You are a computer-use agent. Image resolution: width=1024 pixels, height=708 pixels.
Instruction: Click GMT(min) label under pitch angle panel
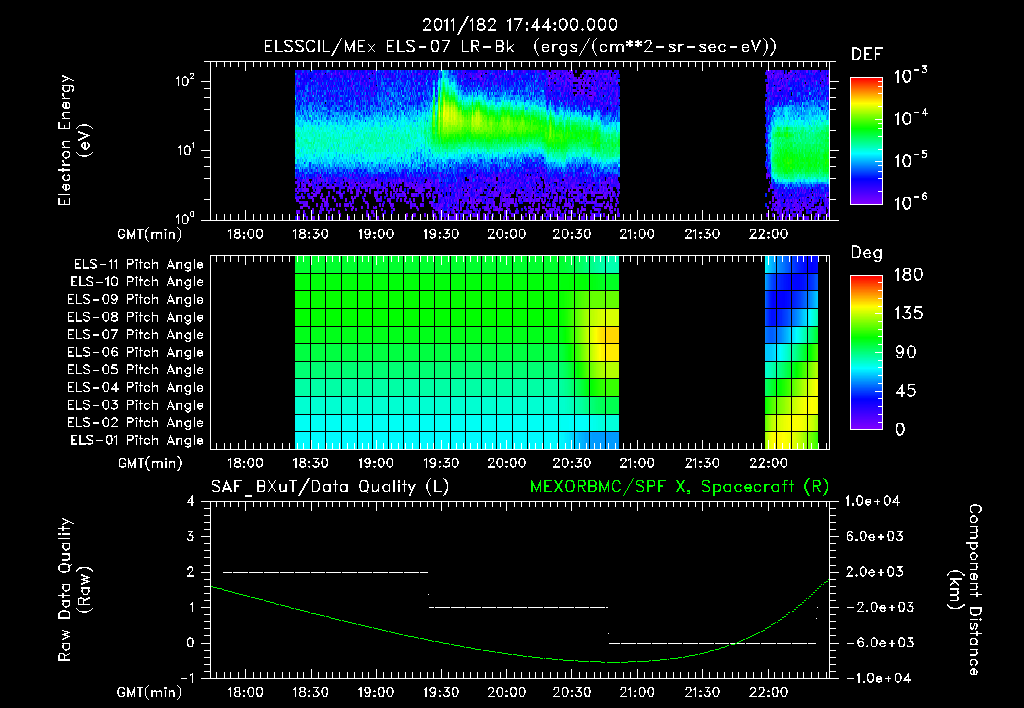point(150,463)
